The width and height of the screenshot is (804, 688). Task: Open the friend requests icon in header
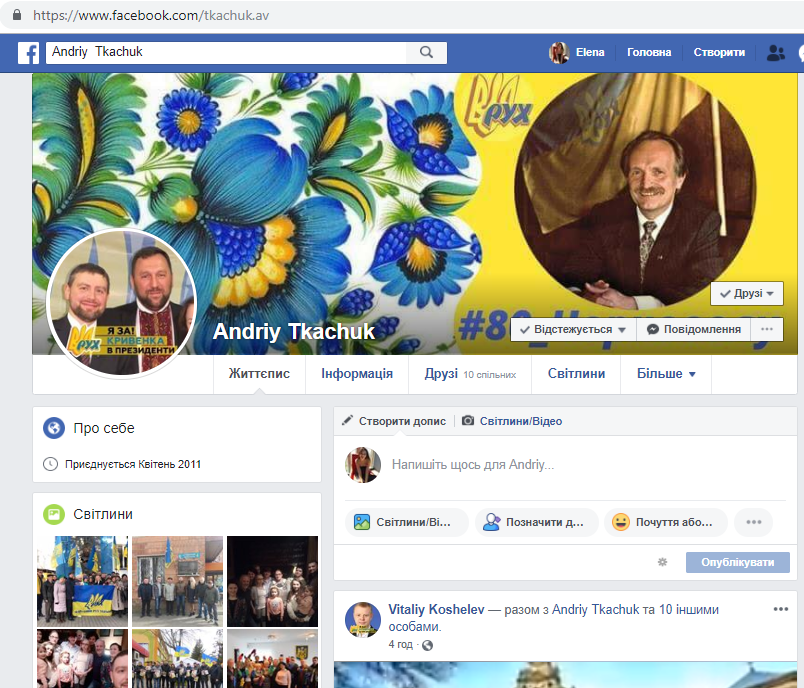pyautogui.click(x=775, y=52)
